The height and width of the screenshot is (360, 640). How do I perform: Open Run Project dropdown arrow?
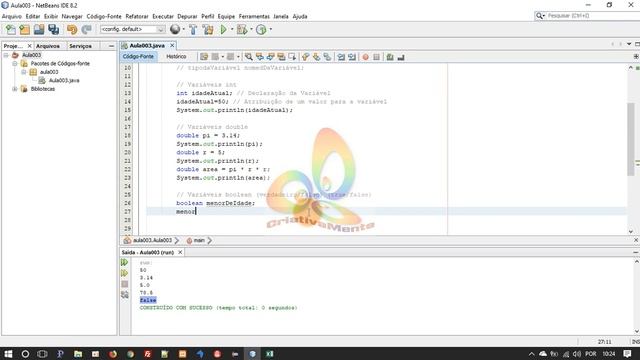click(232, 29)
